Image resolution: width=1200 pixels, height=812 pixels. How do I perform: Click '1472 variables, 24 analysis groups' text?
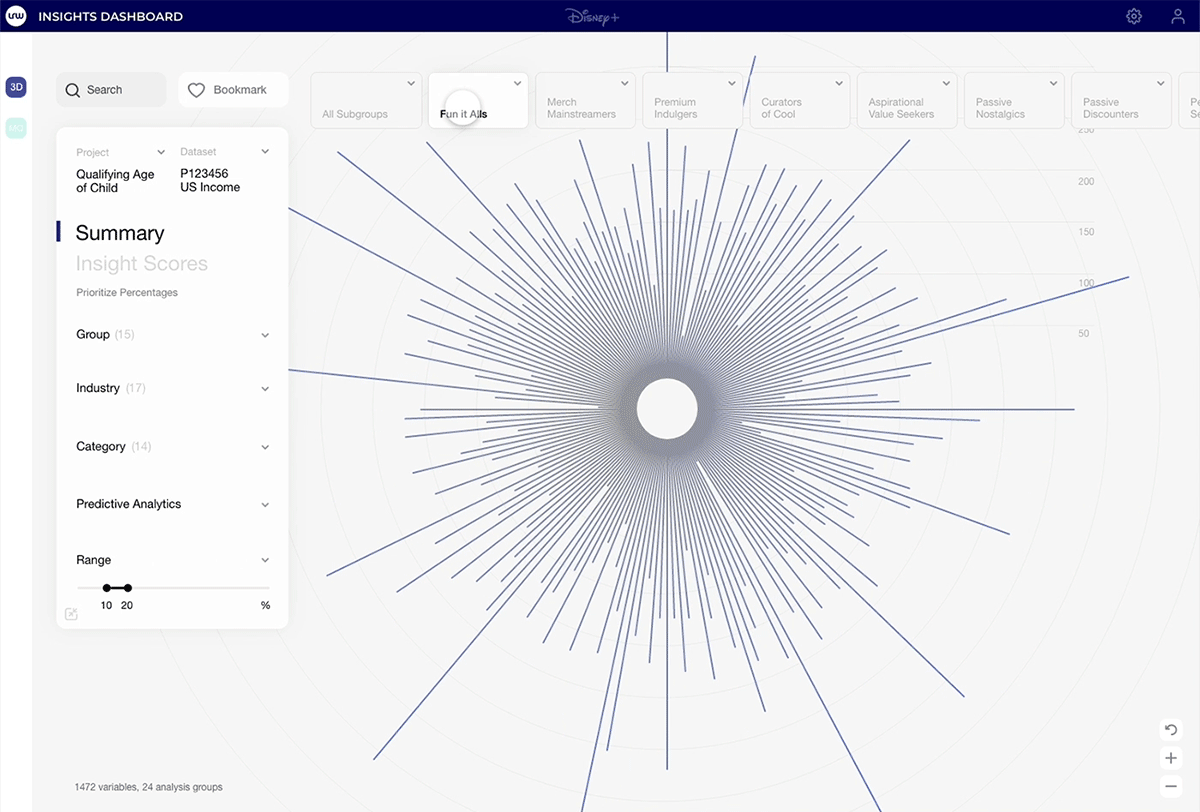(x=148, y=787)
